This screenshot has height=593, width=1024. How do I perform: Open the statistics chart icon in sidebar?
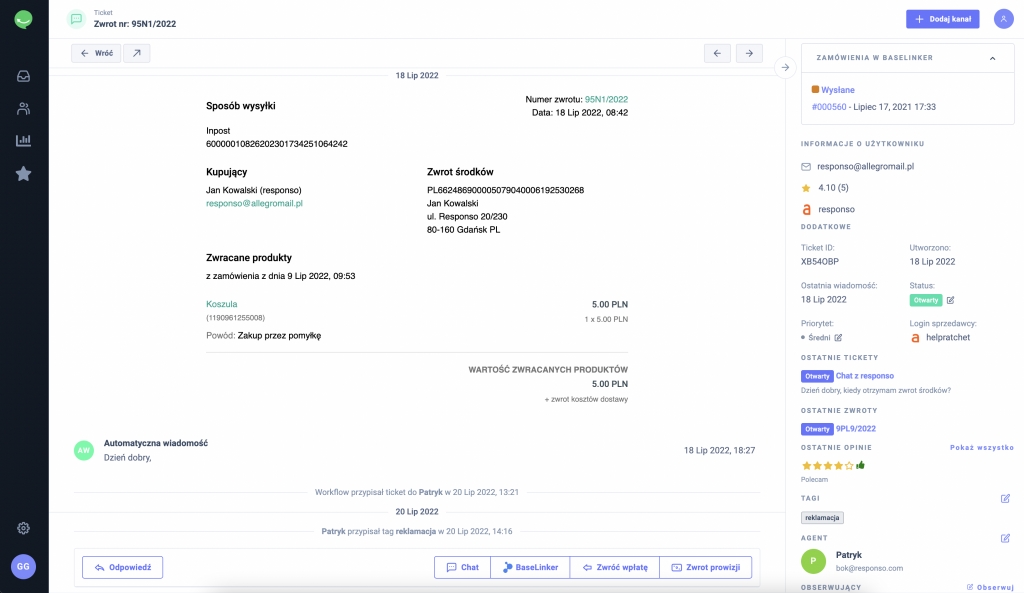coord(23,141)
